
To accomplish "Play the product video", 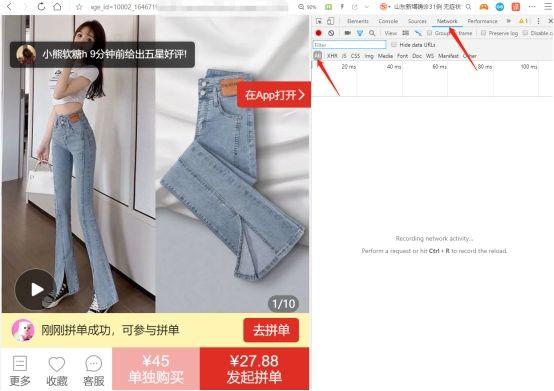I will tap(35, 290).
